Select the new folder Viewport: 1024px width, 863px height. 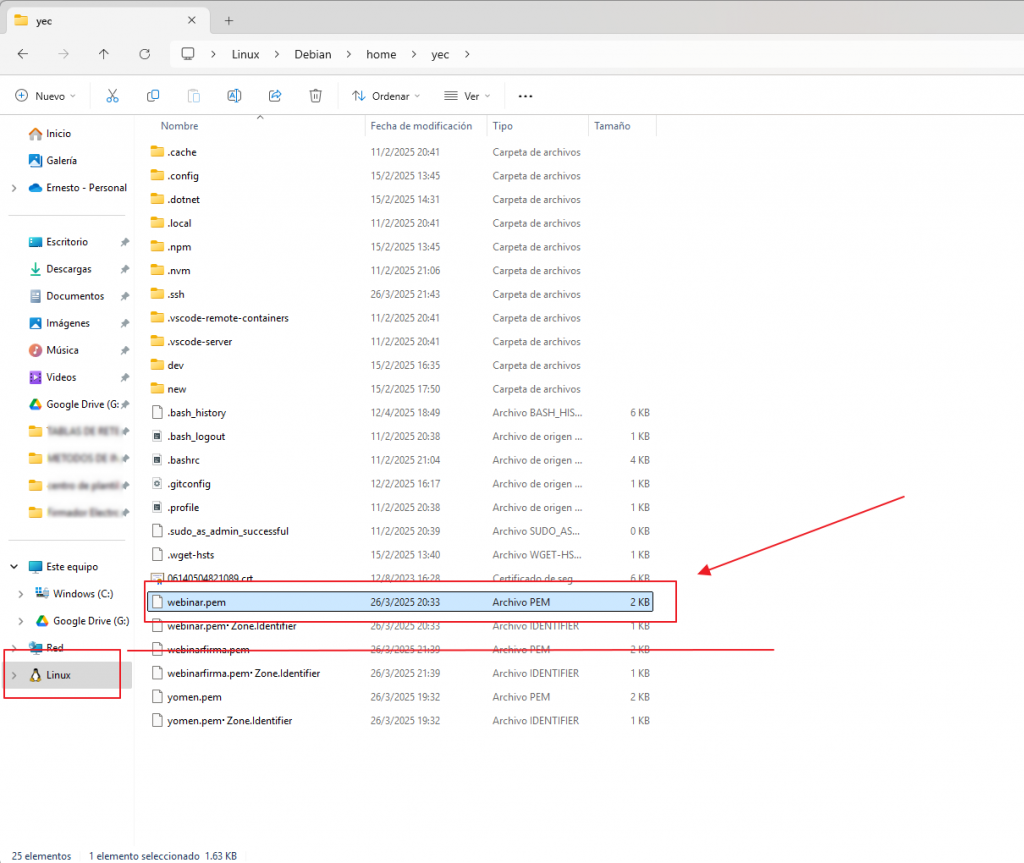400,389
